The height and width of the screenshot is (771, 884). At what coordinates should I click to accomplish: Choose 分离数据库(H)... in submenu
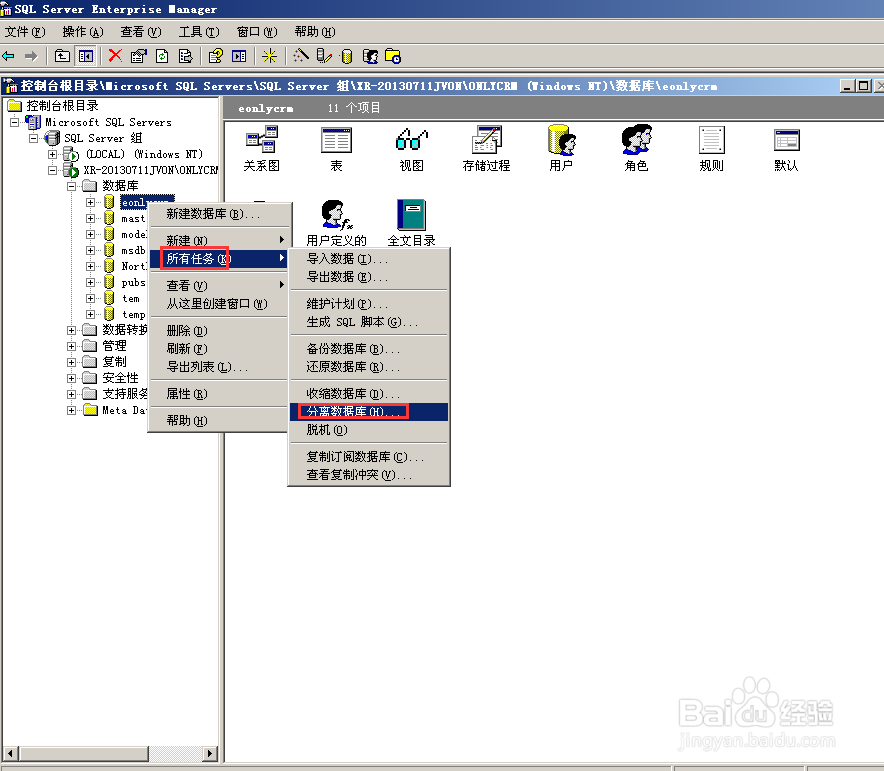369,411
